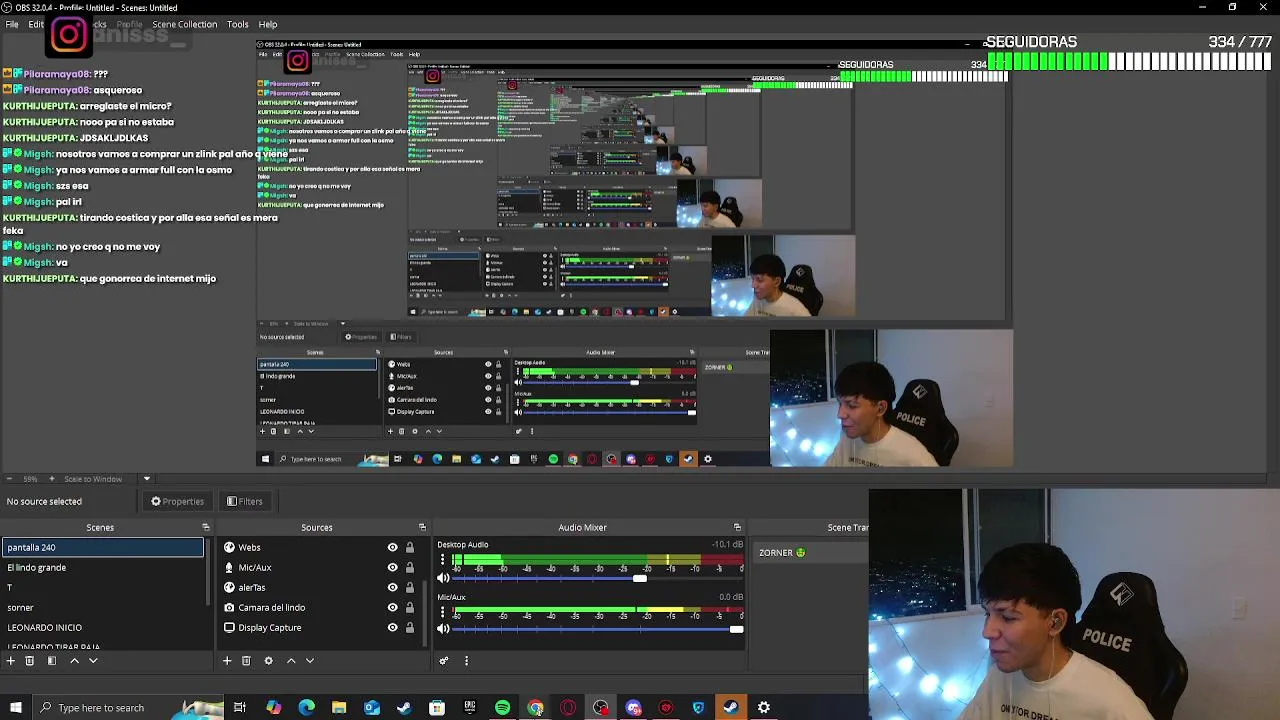This screenshot has width=1280, height=720.
Task: Remove selected source with trash icon
Action: [x=246, y=660]
